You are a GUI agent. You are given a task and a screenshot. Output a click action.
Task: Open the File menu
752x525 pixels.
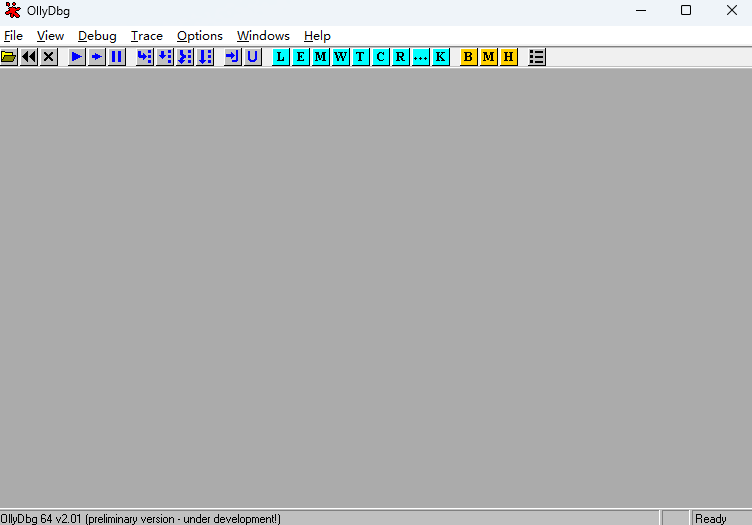[13, 36]
